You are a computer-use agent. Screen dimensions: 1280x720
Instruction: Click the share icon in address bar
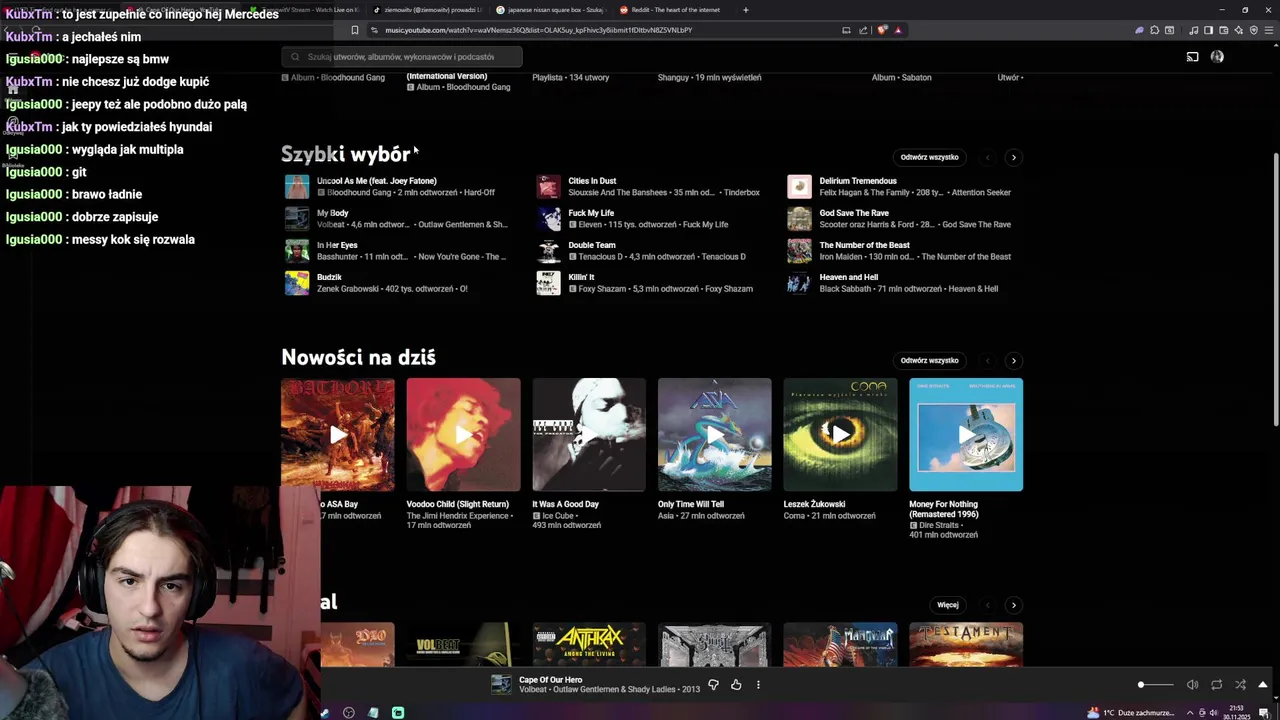pos(863,30)
